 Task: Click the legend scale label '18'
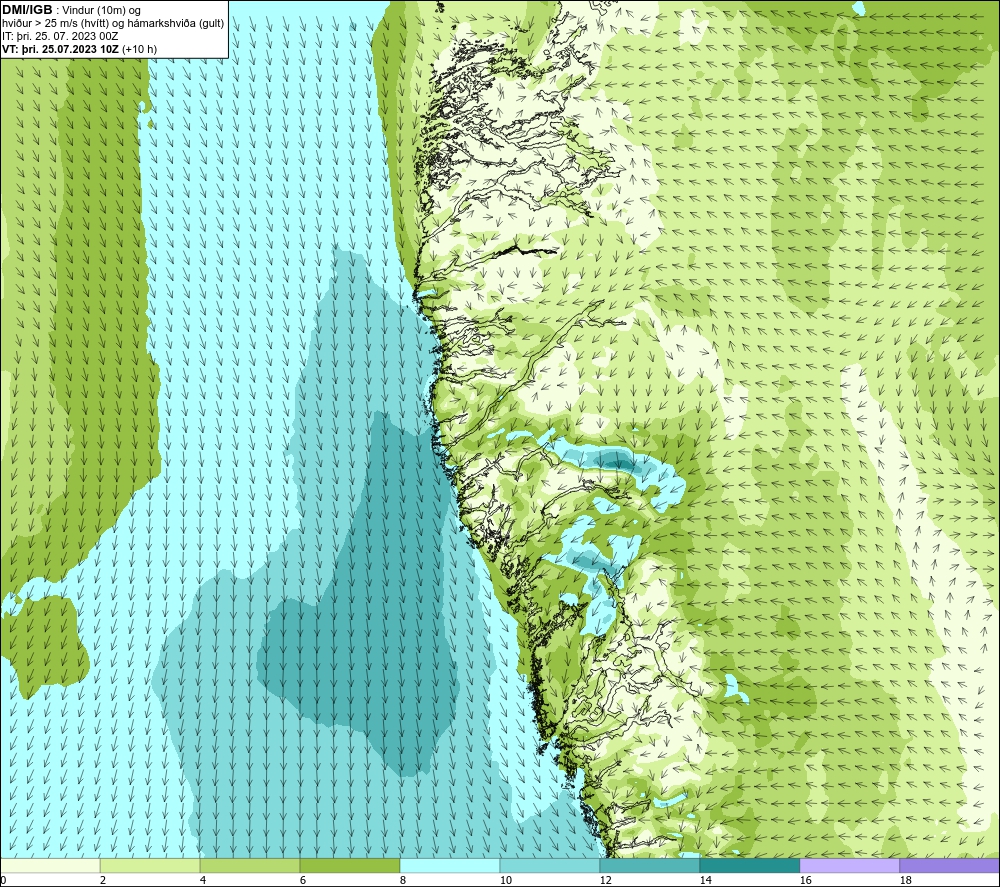point(906,881)
